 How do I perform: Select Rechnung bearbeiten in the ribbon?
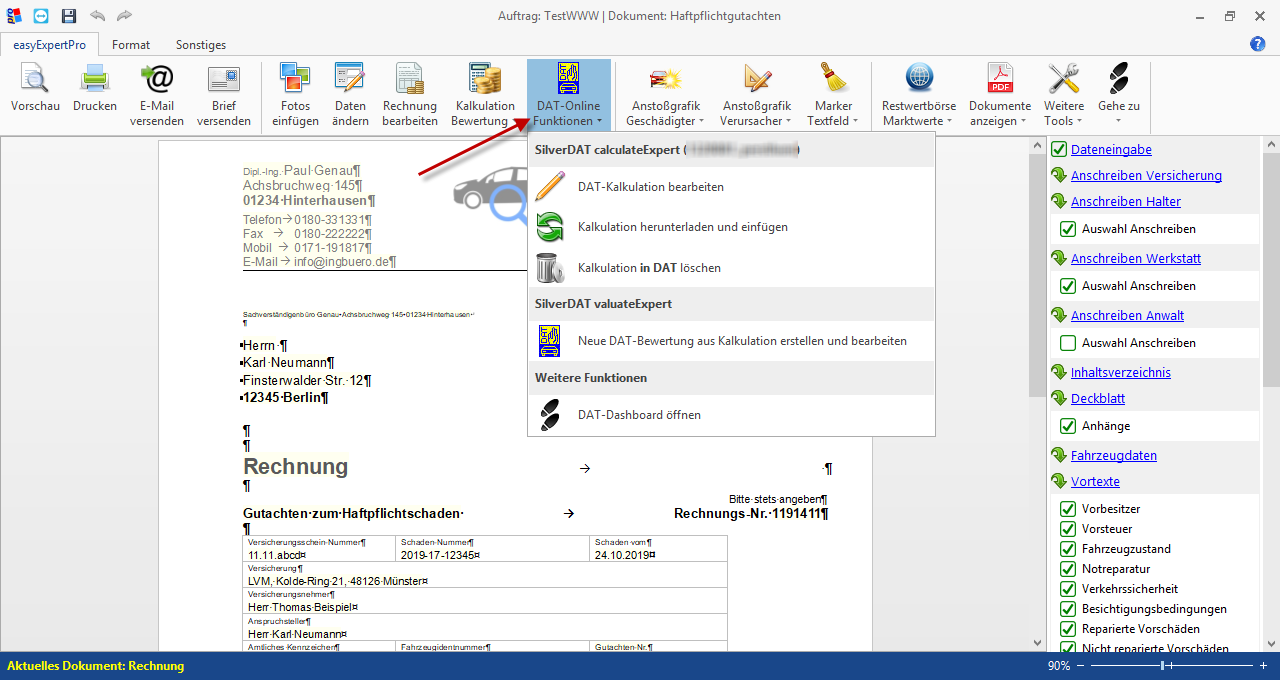click(410, 95)
